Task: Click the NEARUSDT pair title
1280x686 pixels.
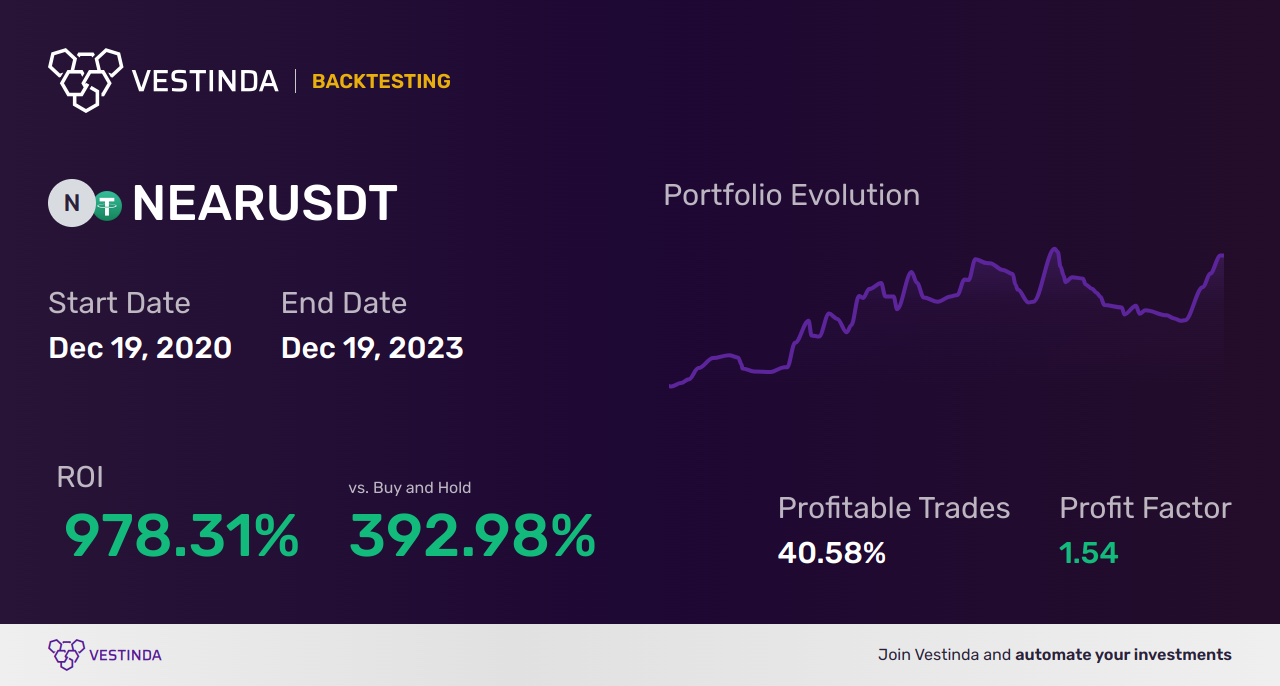Action: coord(264,204)
